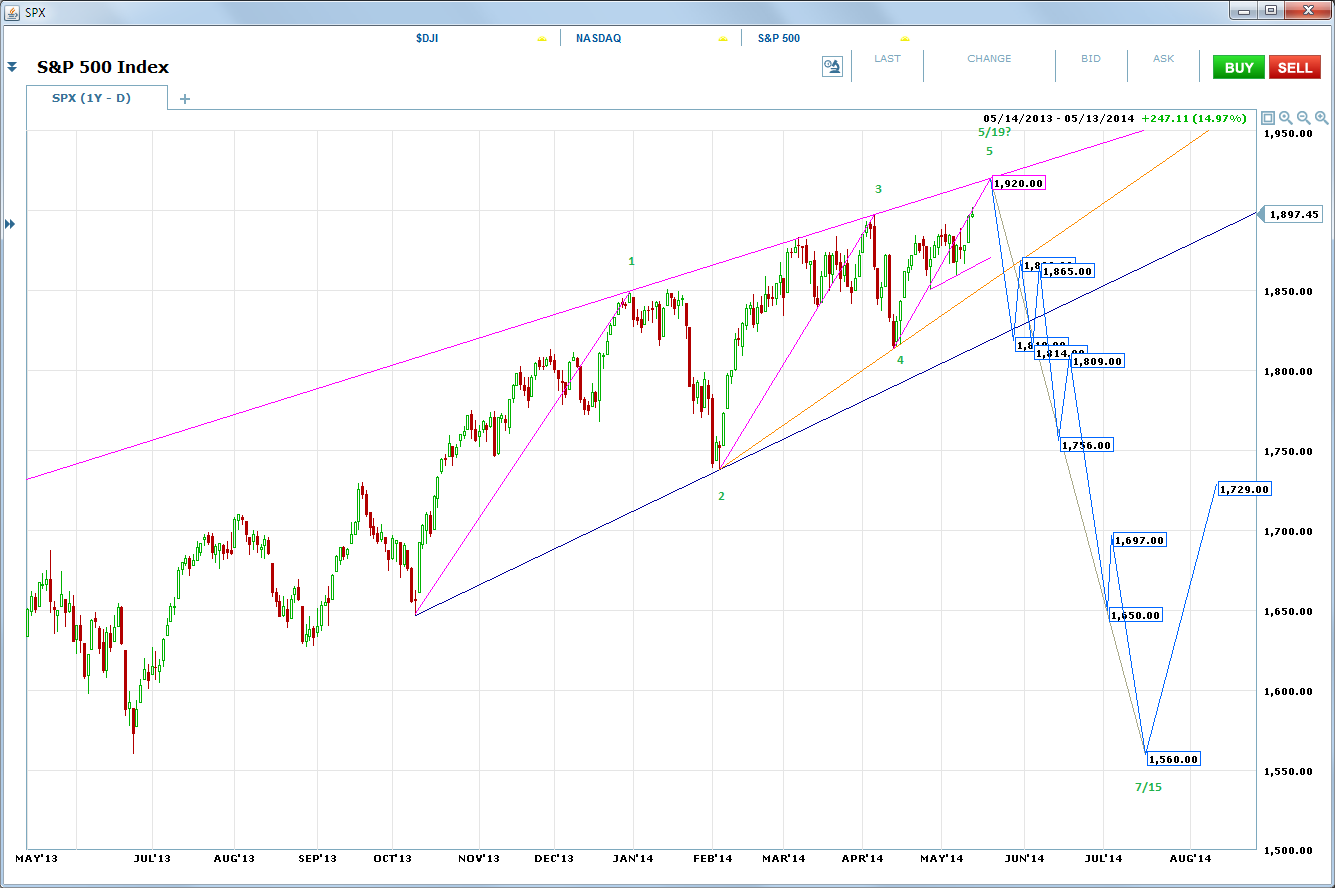Click the S&P 500 Index title
Image resolution: width=1335 pixels, height=888 pixels.
[103, 67]
